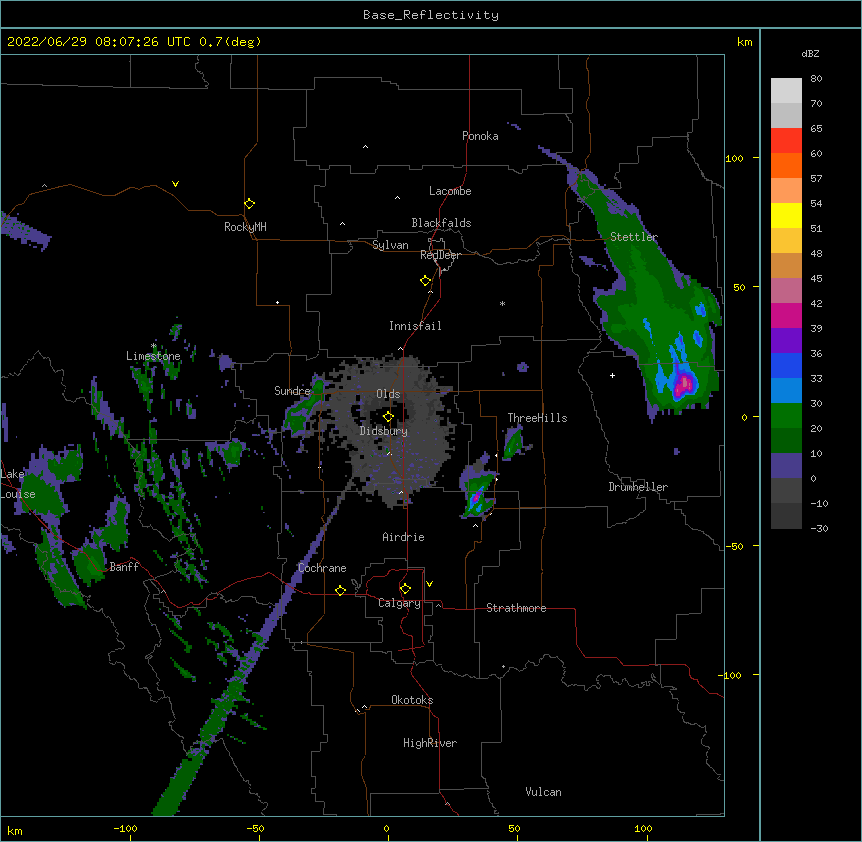This screenshot has height=842, width=862.
Task: Click the dBZ legend heading
Action: coord(810,53)
